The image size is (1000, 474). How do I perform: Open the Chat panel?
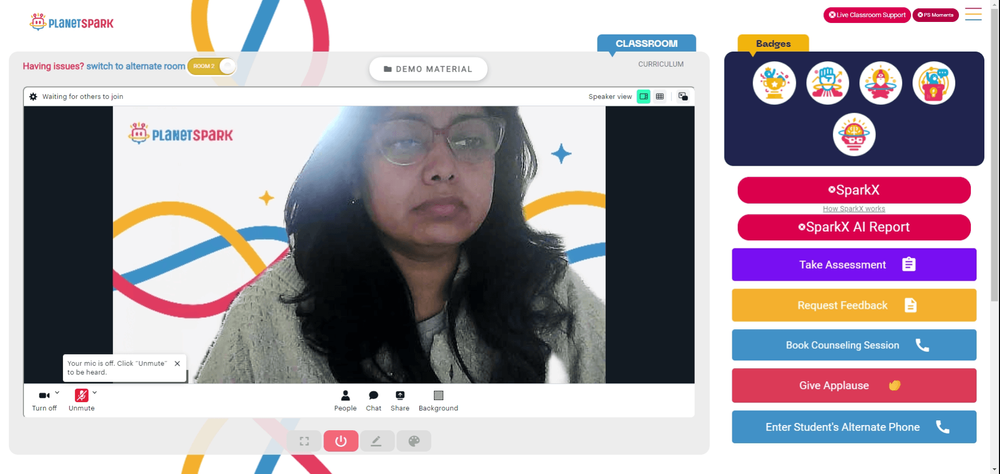click(x=373, y=401)
